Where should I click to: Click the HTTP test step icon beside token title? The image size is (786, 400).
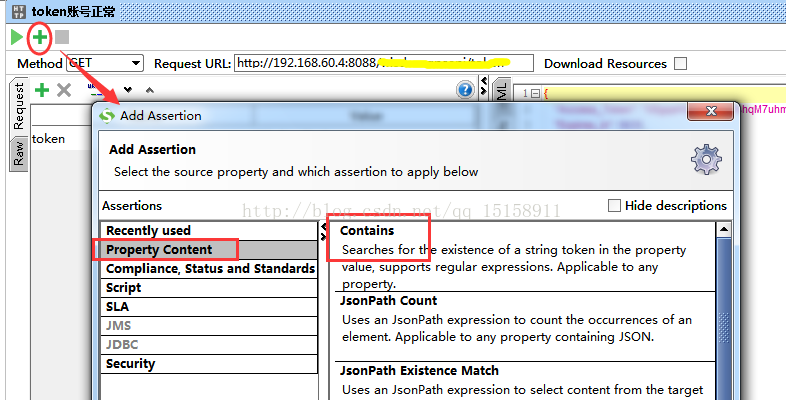[x=19, y=12]
